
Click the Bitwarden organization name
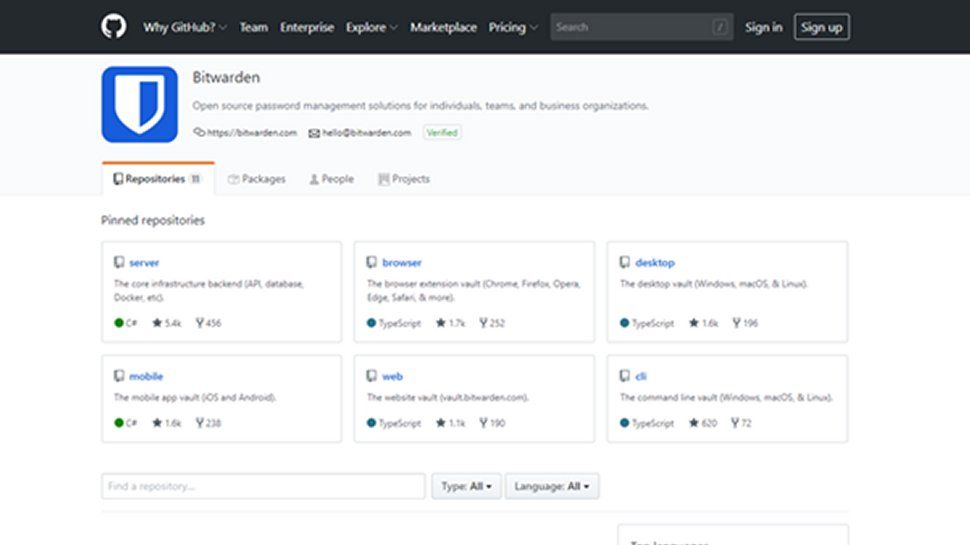click(x=226, y=77)
